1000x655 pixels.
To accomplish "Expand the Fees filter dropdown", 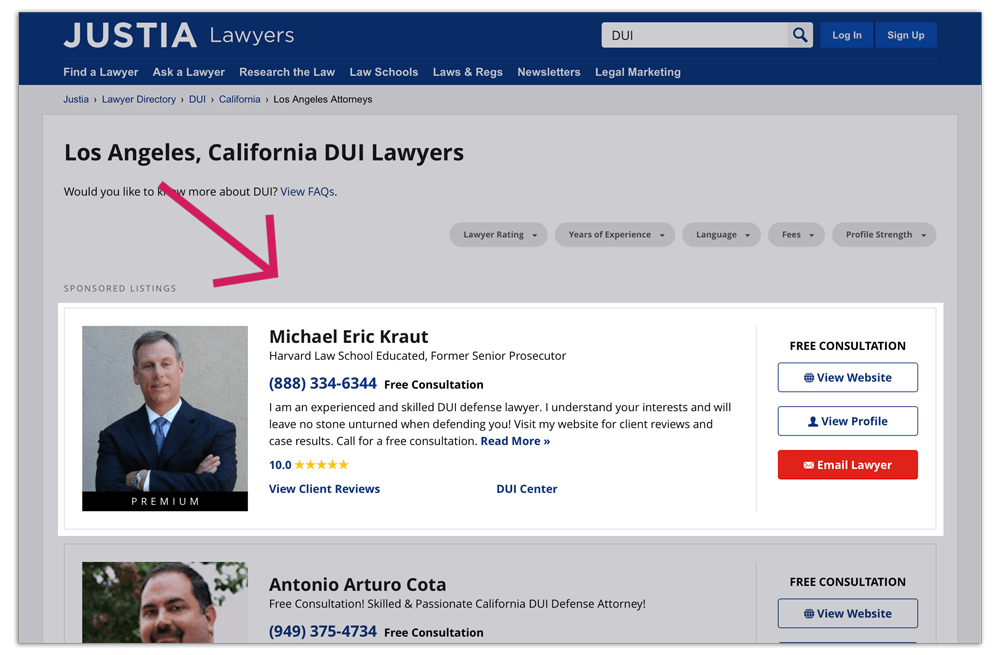I will (x=797, y=235).
